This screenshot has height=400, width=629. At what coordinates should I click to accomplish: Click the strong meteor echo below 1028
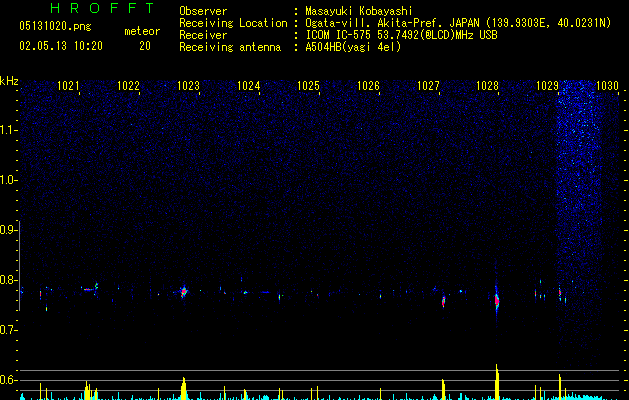point(497,300)
